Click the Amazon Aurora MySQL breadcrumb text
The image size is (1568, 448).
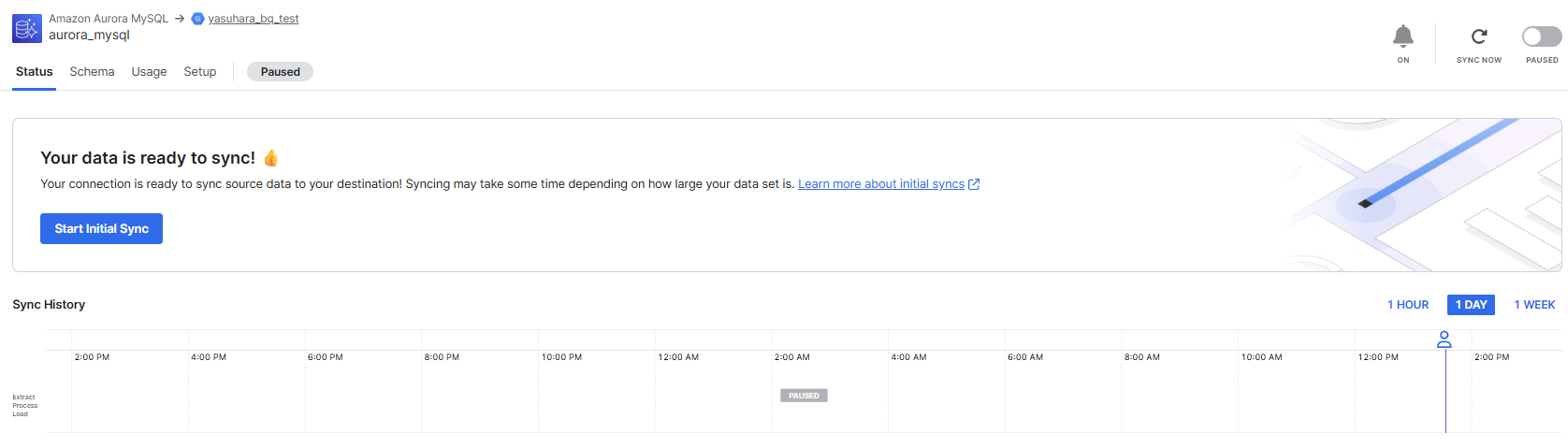[x=109, y=19]
